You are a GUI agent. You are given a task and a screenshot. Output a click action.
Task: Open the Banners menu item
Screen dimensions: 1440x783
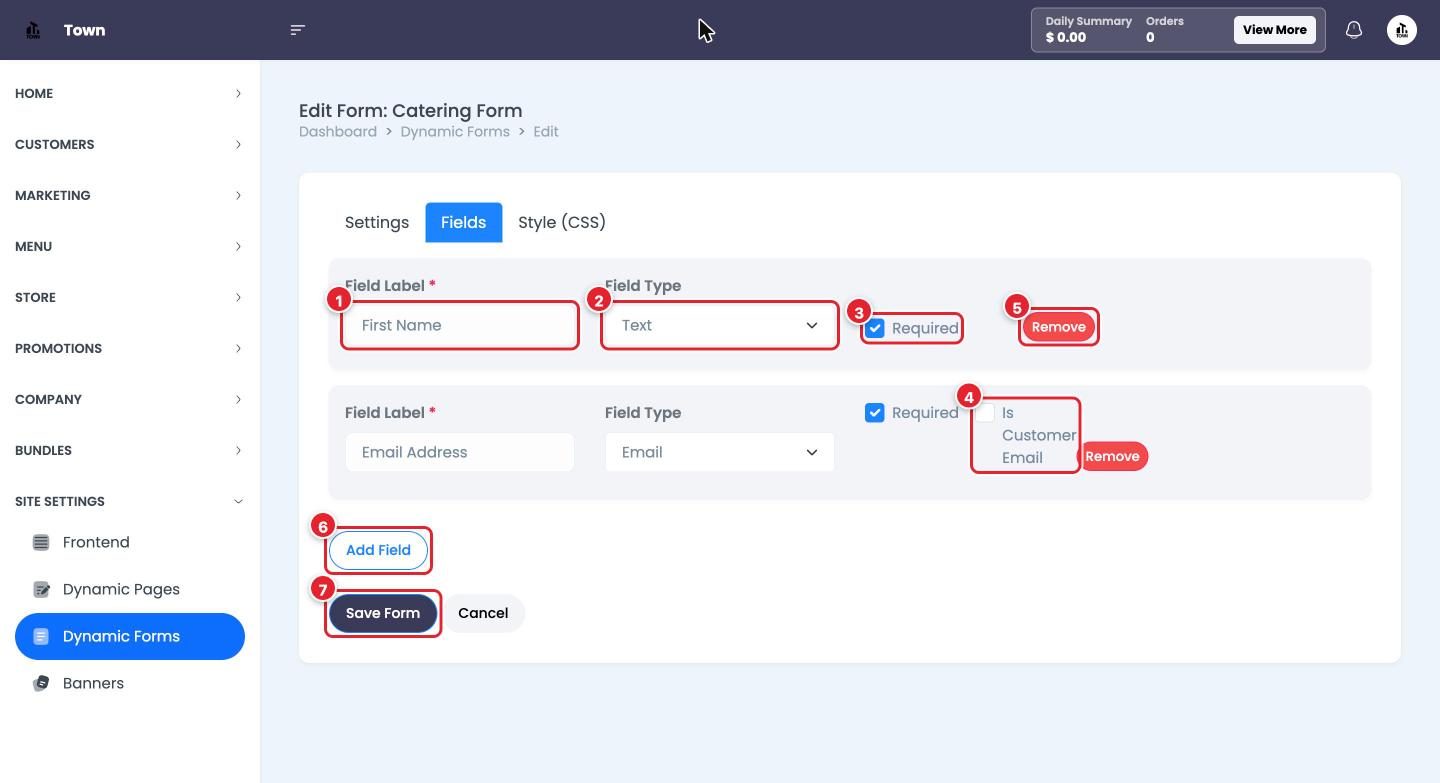(130, 683)
